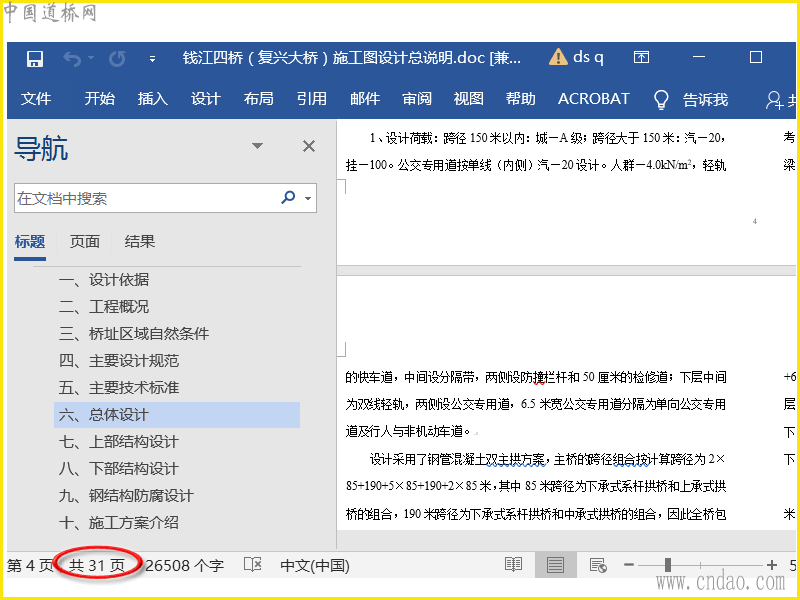Click the 告诉我 search box text
The image size is (800, 600).
click(x=705, y=99)
